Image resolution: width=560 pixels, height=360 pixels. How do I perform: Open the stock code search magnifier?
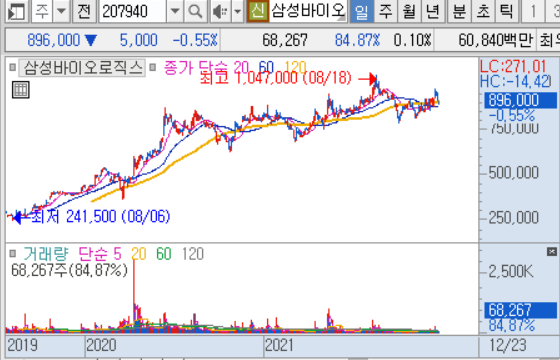[195, 11]
